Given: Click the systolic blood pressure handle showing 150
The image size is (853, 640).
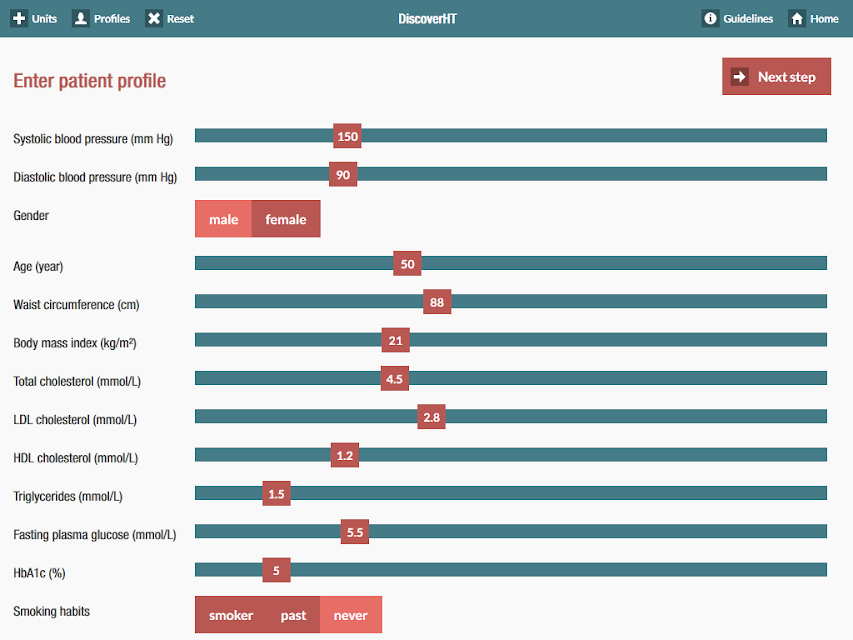Looking at the screenshot, I should pyautogui.click(x=347, y=136).
